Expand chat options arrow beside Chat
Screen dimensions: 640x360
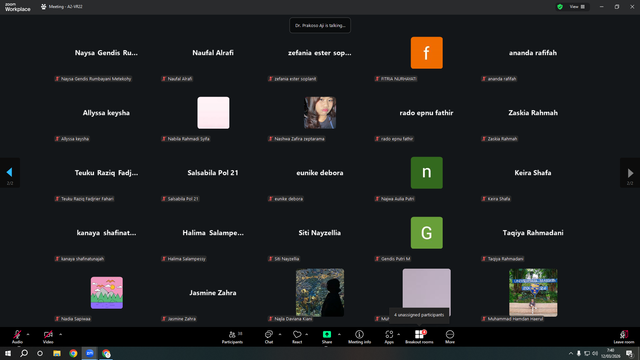[x=280, y=334]
